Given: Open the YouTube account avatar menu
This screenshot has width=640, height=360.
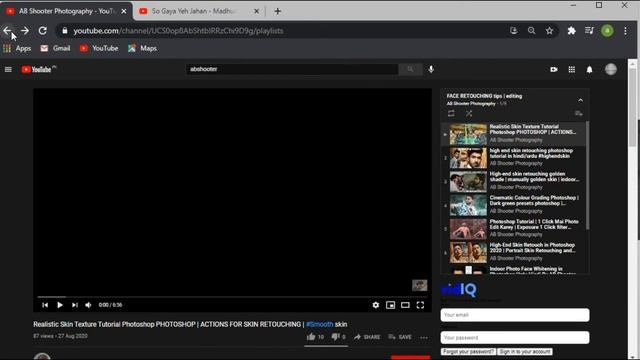Looking at the screenshot, I should point(611,69).
